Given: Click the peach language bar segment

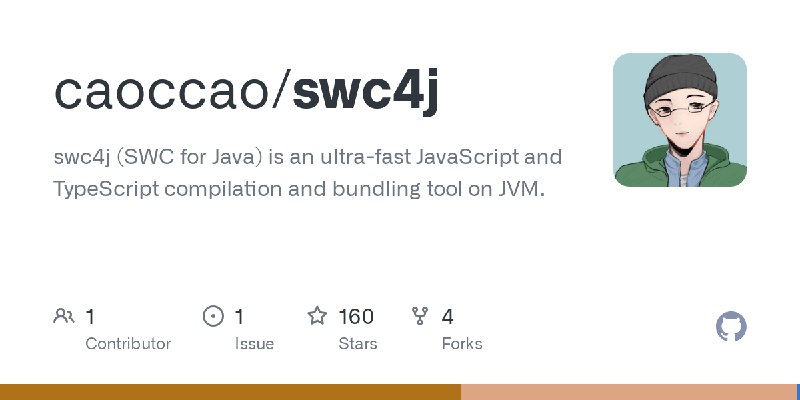Looking at the screenshot, I should click(x=629, y=392).
